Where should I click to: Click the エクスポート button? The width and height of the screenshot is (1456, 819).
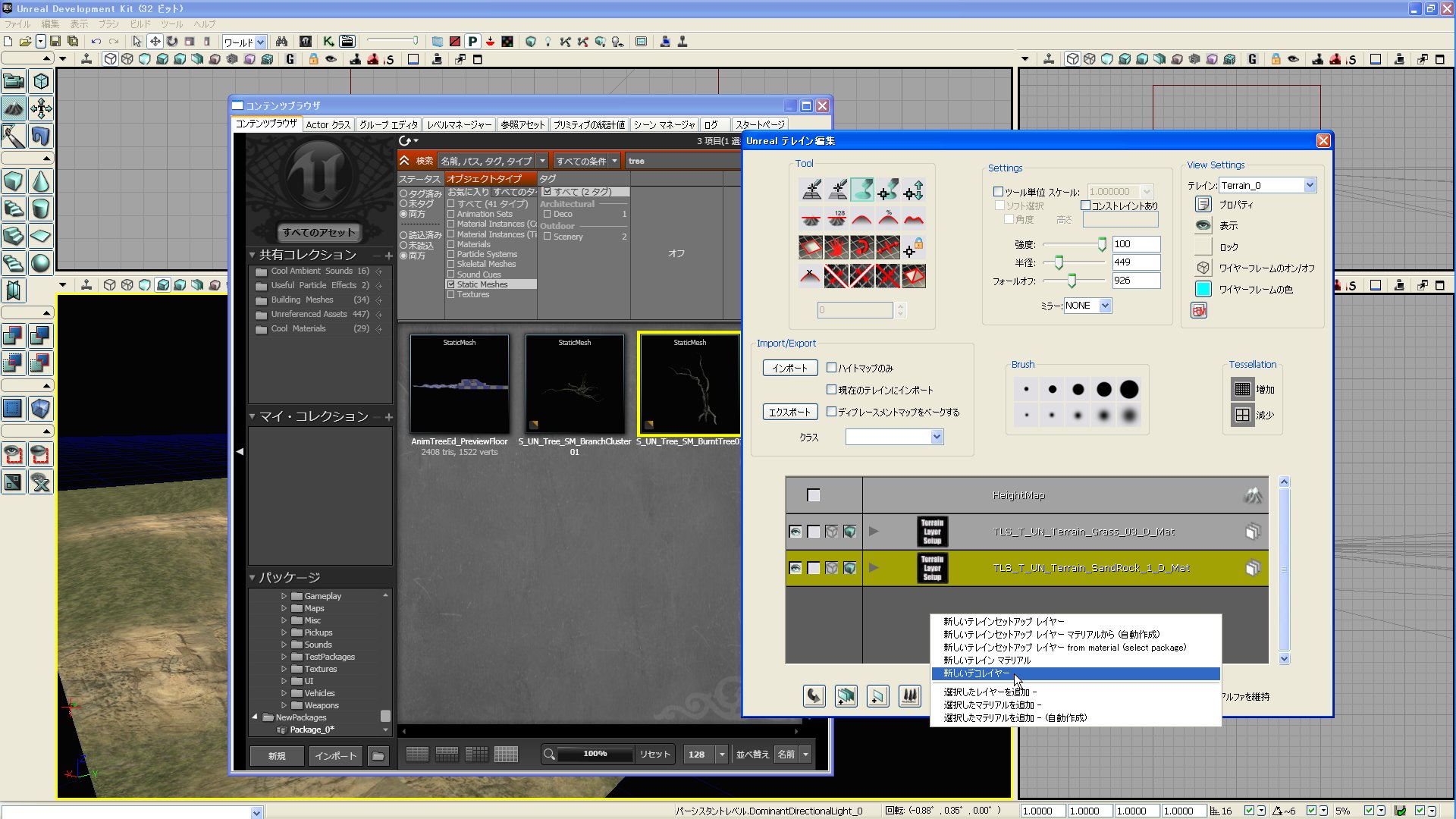point(789,412)
